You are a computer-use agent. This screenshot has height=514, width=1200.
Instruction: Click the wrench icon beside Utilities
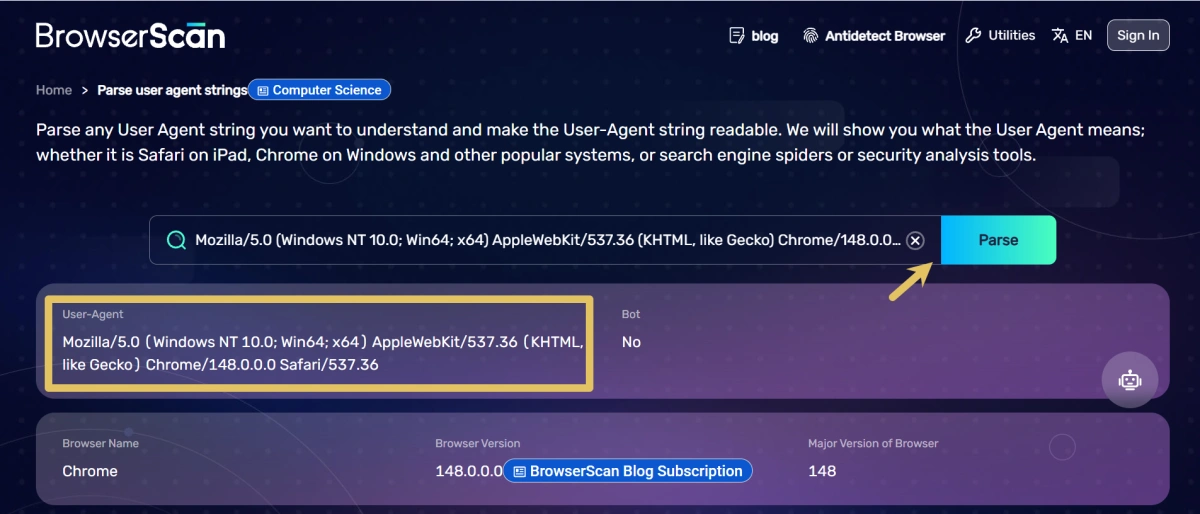coord(973,35)
